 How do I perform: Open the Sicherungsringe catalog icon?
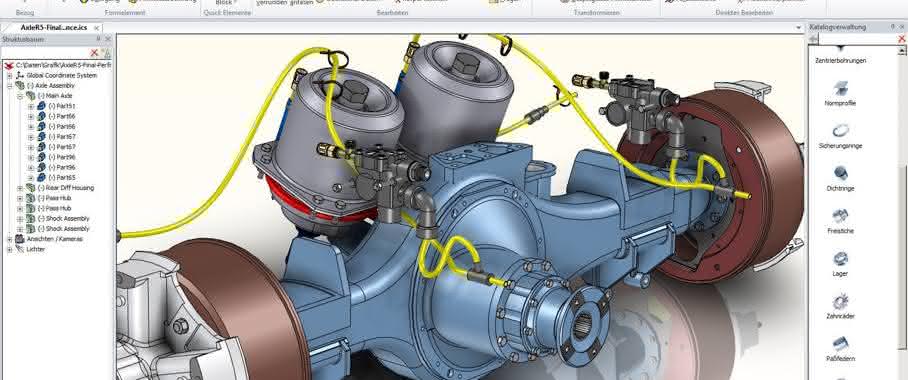tap(840, 131)
